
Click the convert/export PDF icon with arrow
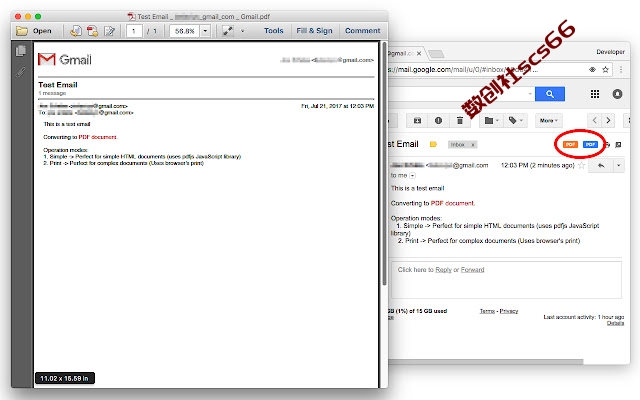coord(76,31)
